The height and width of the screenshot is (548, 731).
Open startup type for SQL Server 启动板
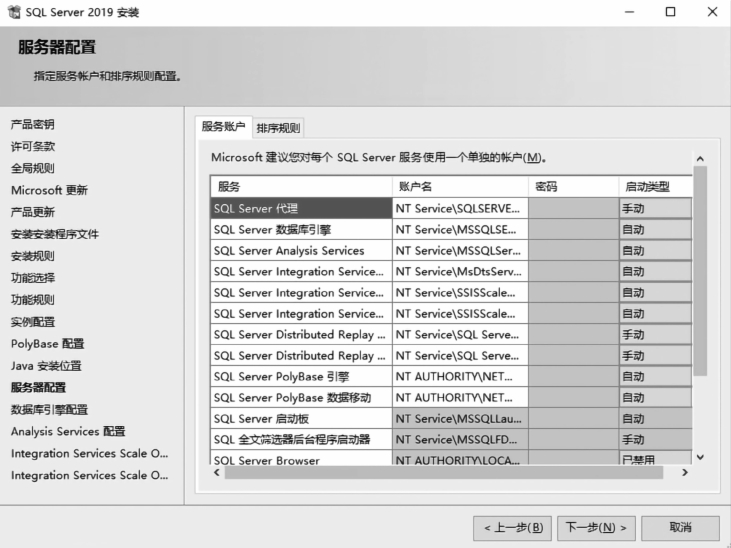[x=655, y=418]
